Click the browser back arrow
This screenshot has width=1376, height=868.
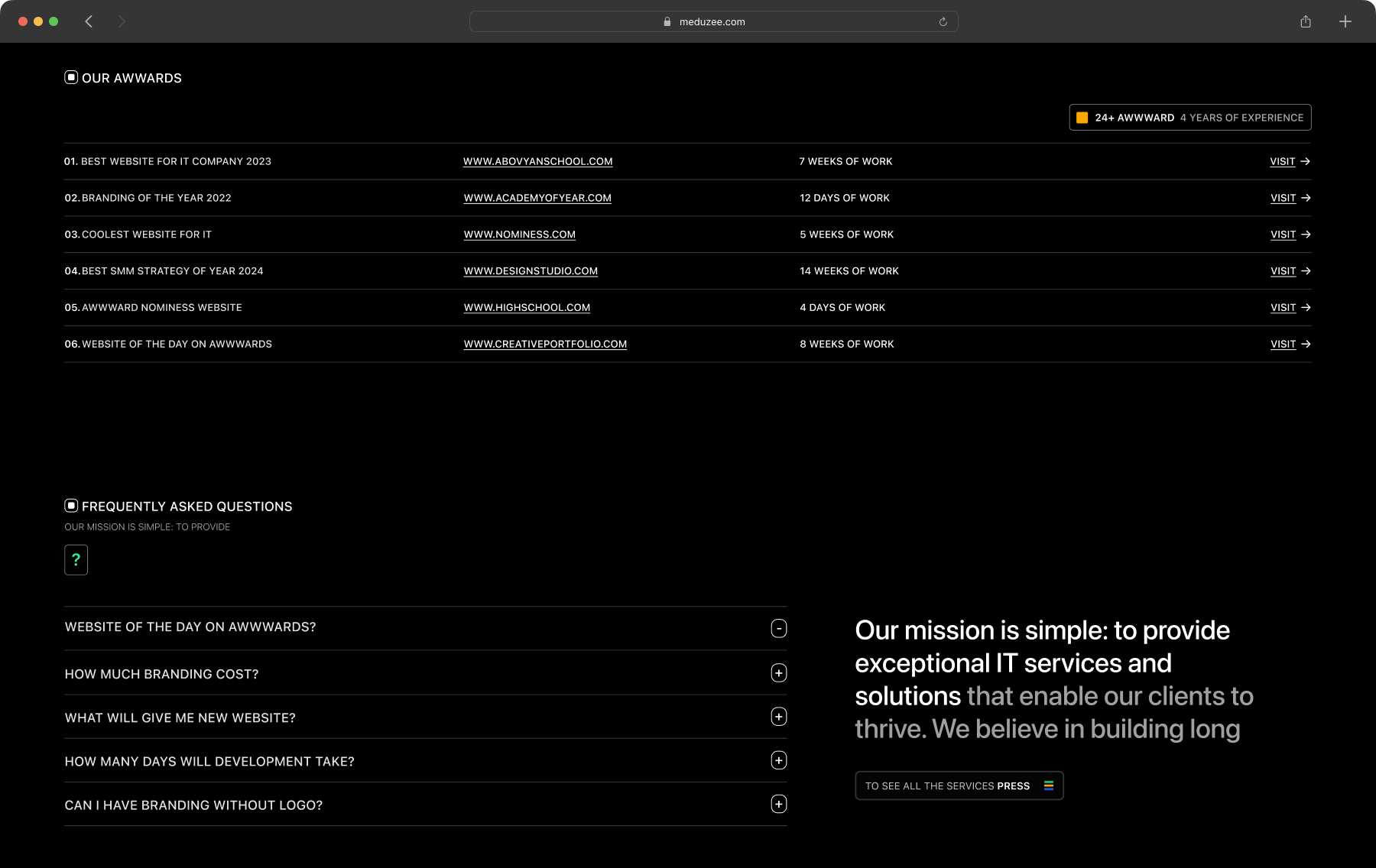[x=89, y=21]
